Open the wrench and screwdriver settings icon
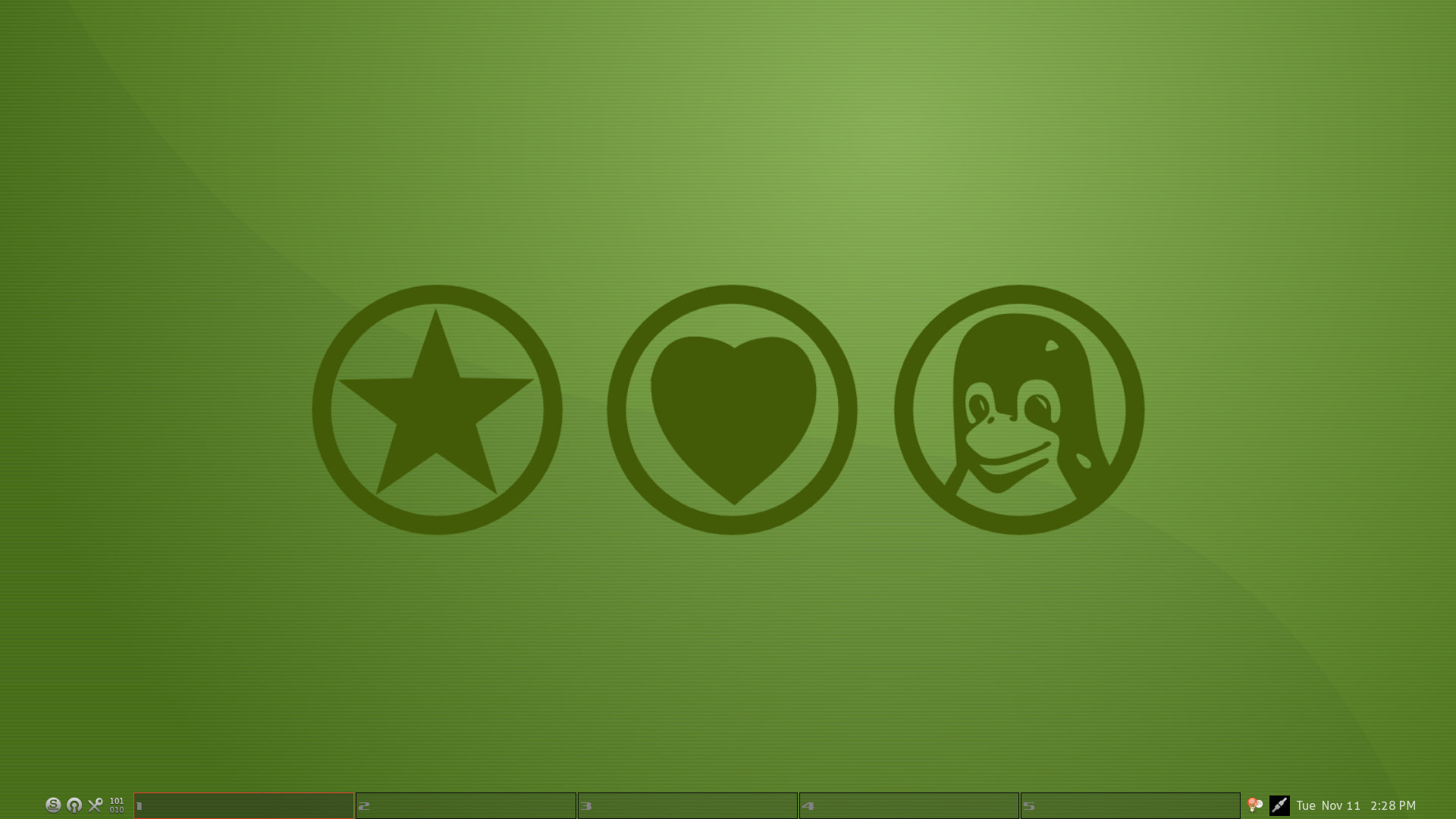Image resolution: width=1456 pixels, height=819 pixels. (96, 805)
